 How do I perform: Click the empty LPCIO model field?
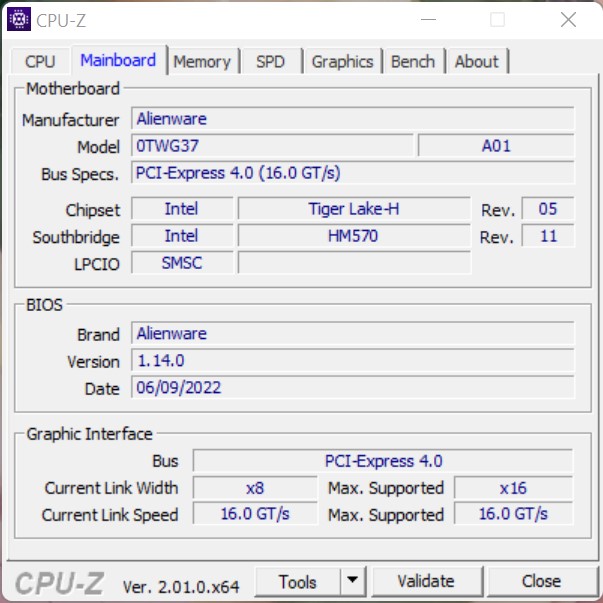point(354,263)
